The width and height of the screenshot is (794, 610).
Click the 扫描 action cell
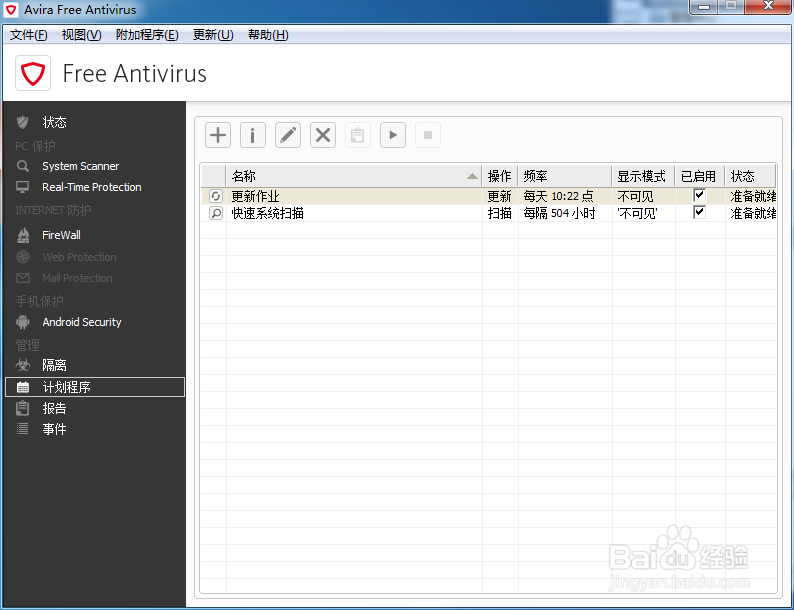point(499,213)
